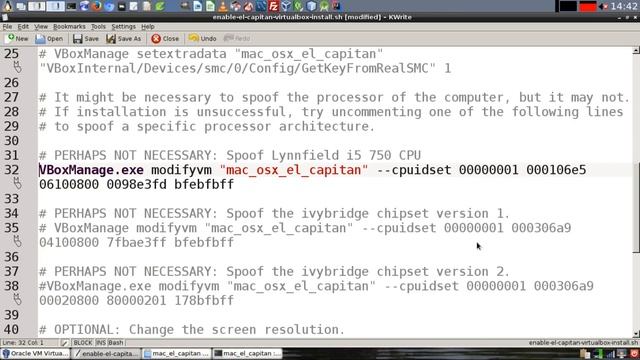Open the File menu

[x=7, y=27]
